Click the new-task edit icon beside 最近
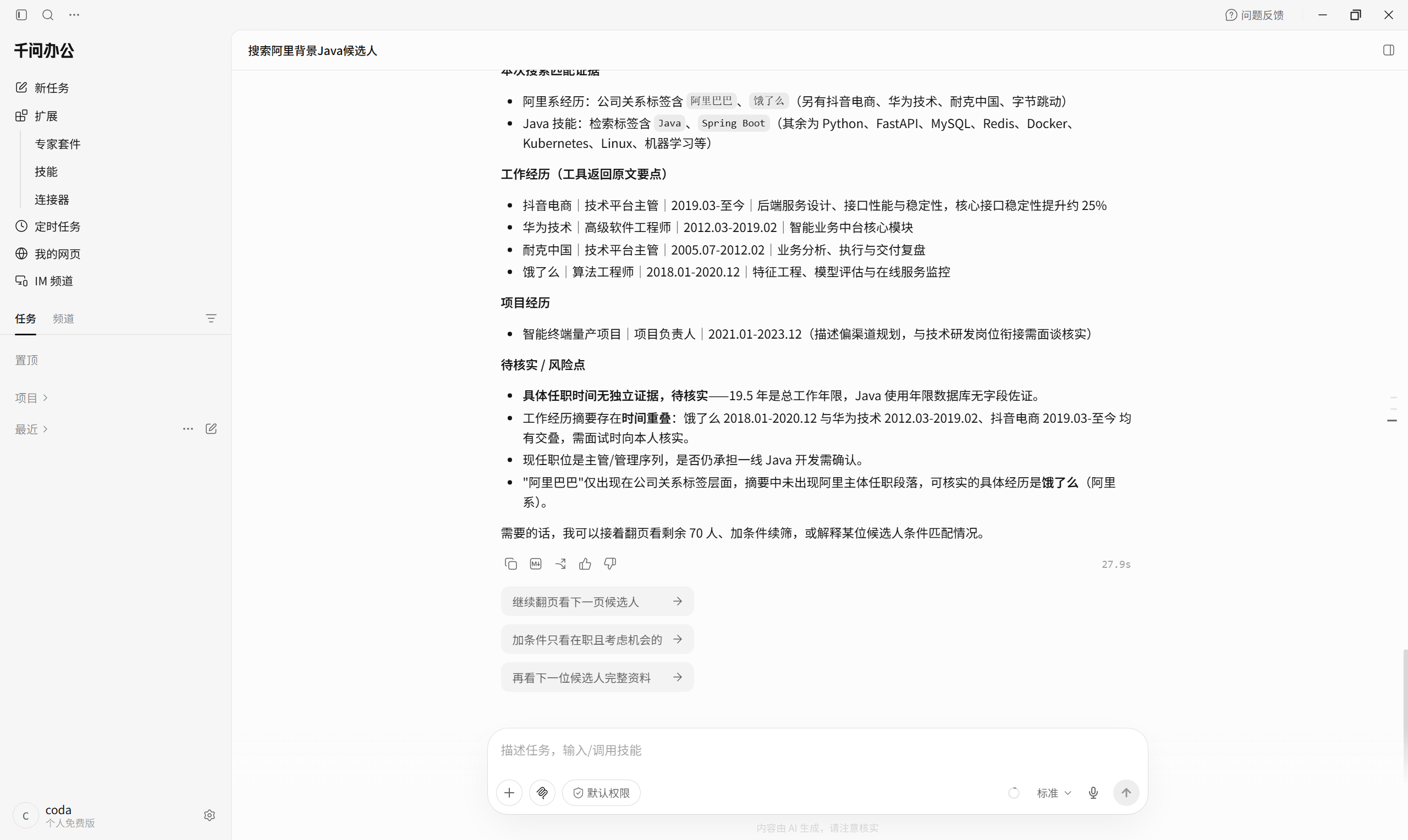1408x840 pixels. [211, 429]
